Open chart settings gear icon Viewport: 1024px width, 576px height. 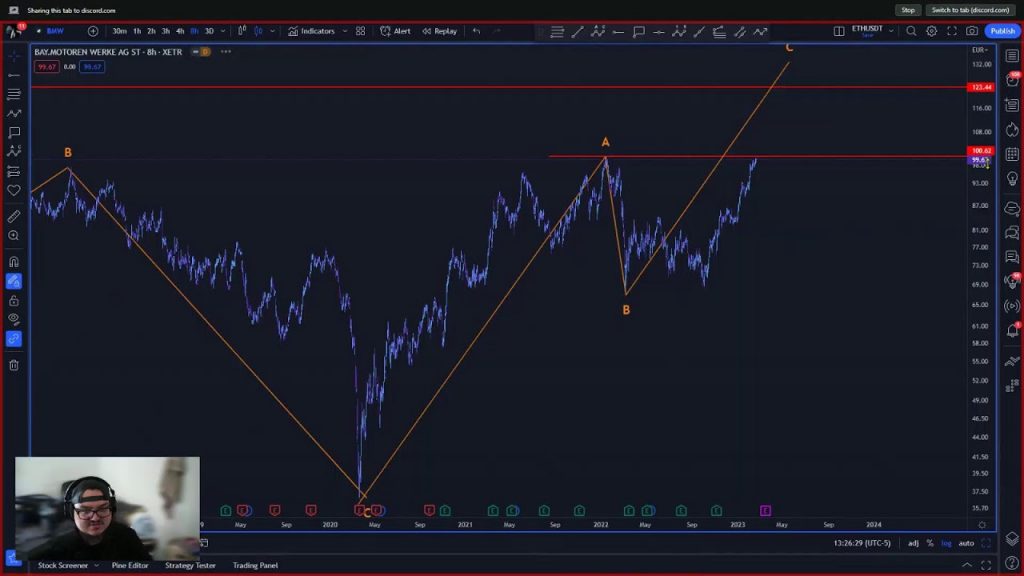(x=931, y=31)
